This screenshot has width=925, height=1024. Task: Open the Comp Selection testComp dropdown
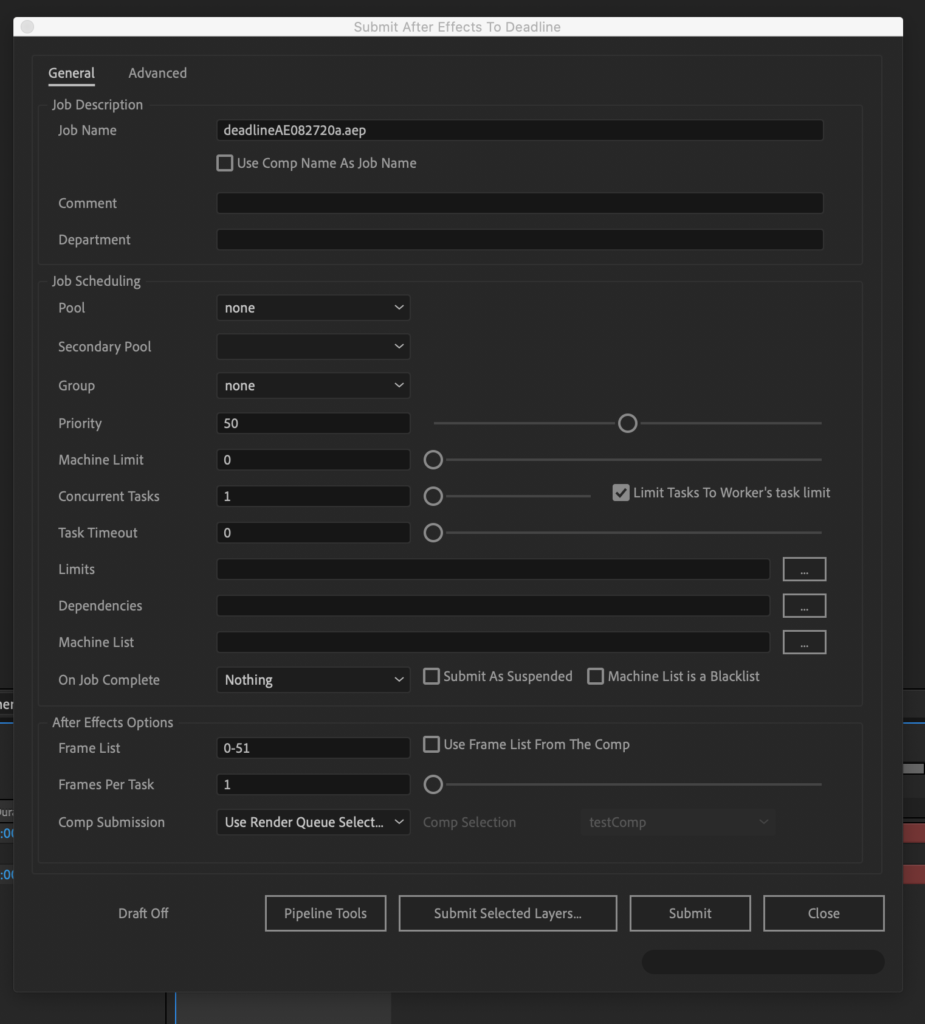(679, 822)
